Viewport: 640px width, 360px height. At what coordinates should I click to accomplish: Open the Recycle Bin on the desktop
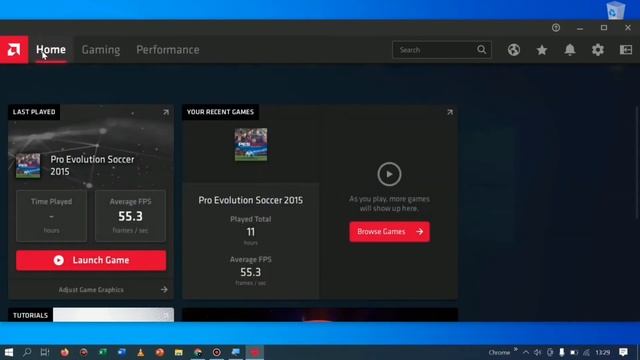616,11
